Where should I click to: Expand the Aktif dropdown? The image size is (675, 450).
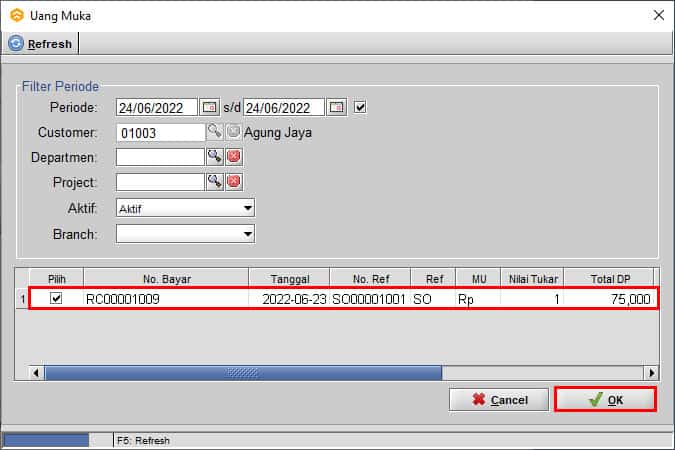(247, 208)
